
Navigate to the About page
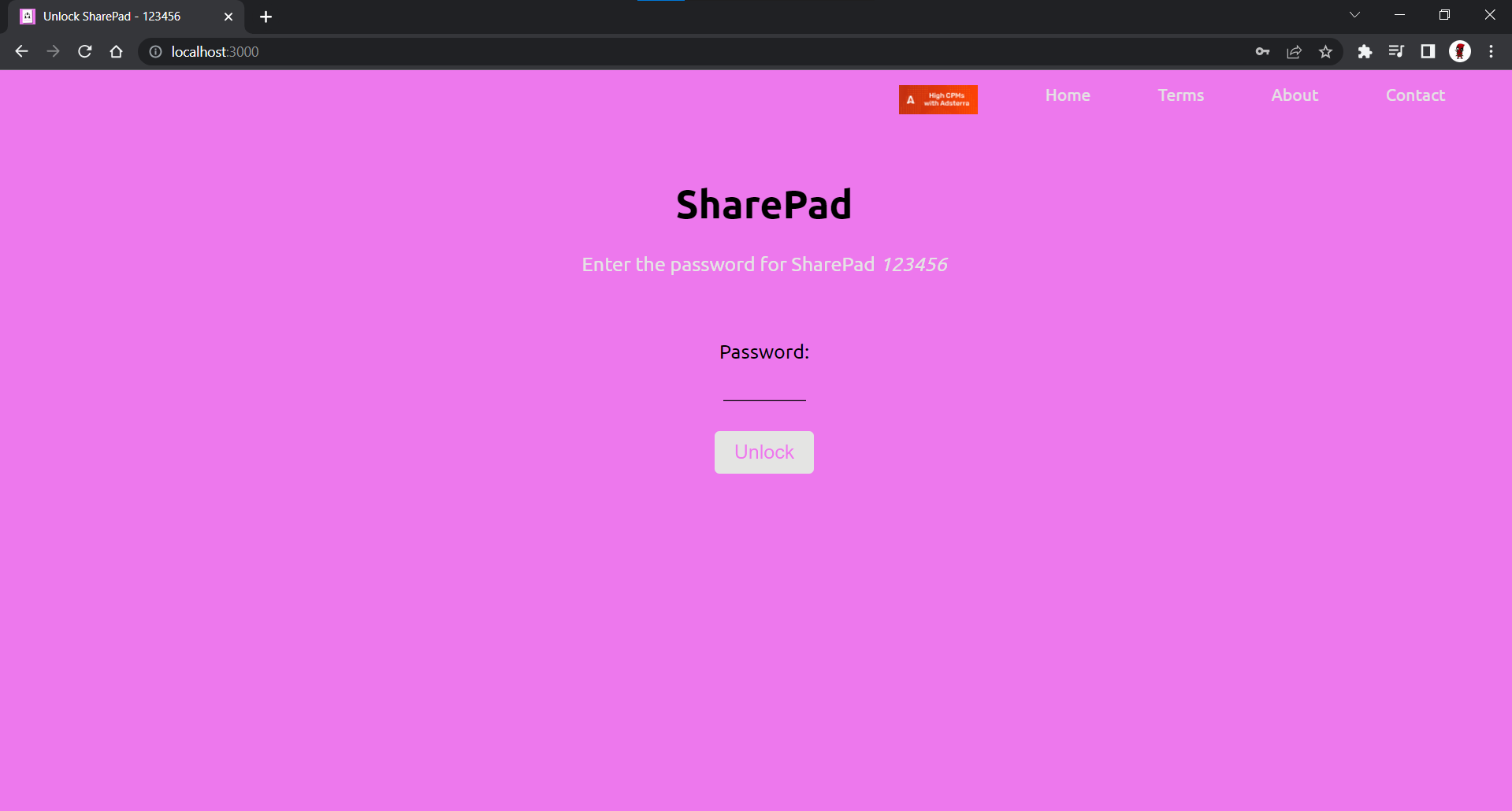point(1294,95)
